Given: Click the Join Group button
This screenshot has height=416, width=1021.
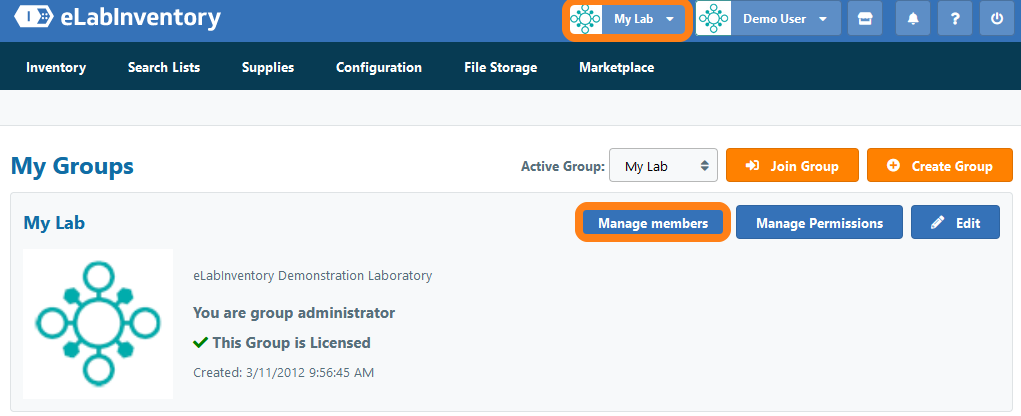Looking at the screenshot, I should pos(792,166).
